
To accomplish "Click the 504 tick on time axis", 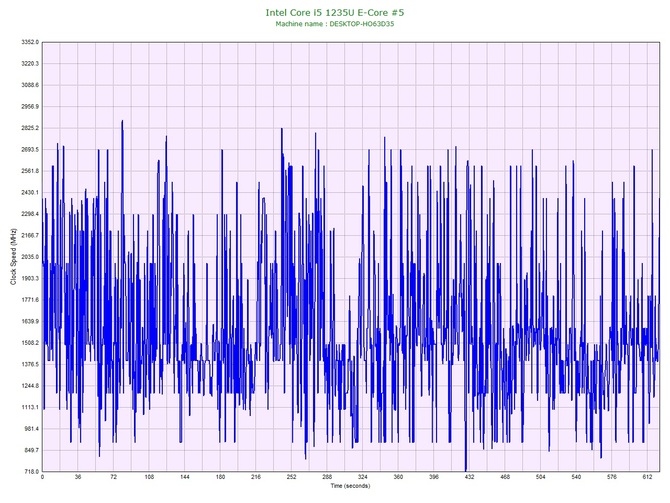I will tap(541, 477).
